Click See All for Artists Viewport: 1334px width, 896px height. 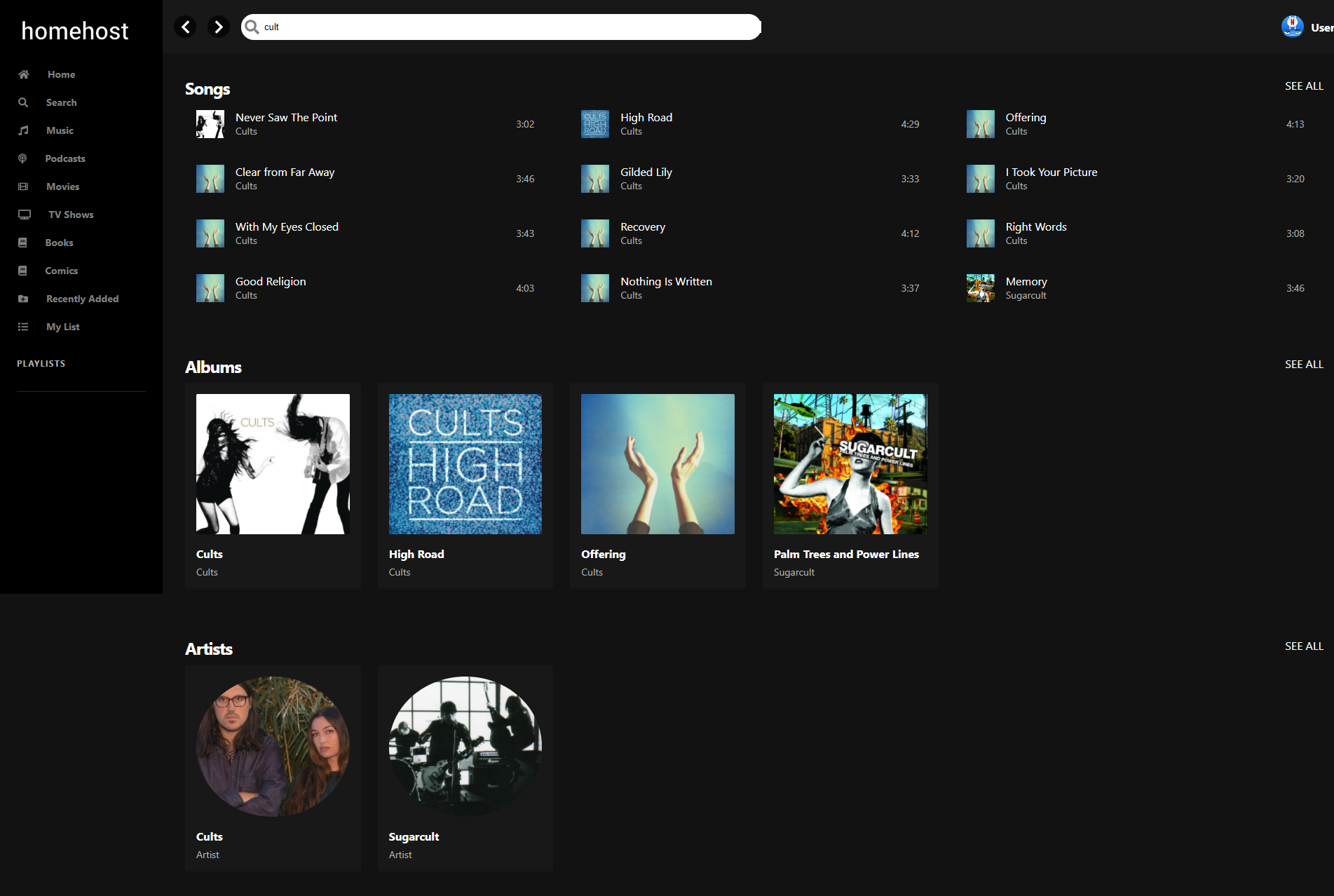click(x=1304, y=646)
